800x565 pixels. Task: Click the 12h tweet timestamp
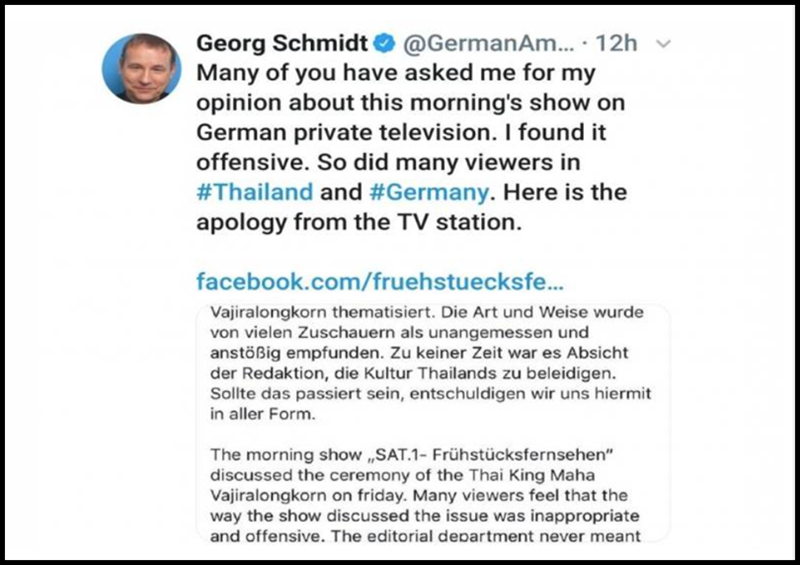(x=616, y=43)
